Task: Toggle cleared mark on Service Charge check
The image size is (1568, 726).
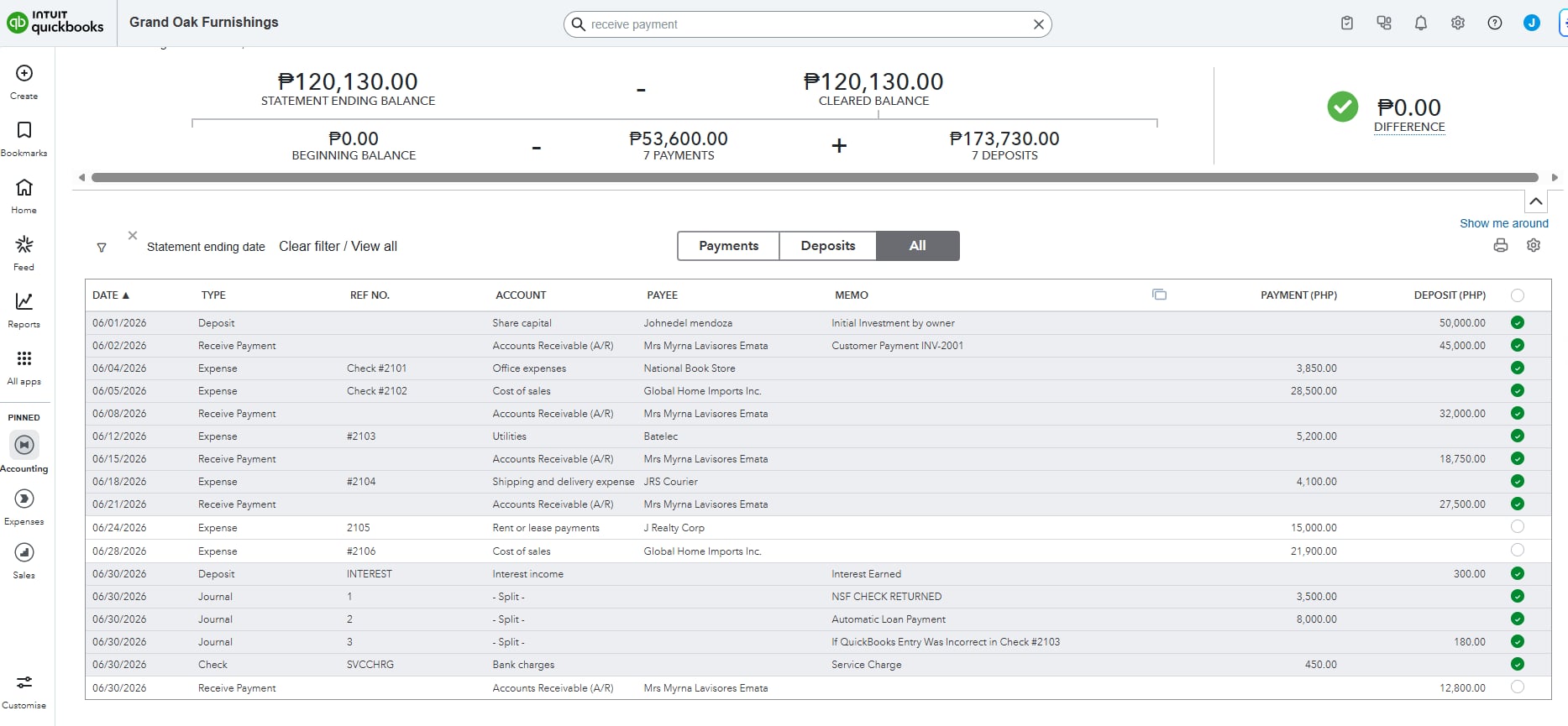Action: tap(1517, 664)
